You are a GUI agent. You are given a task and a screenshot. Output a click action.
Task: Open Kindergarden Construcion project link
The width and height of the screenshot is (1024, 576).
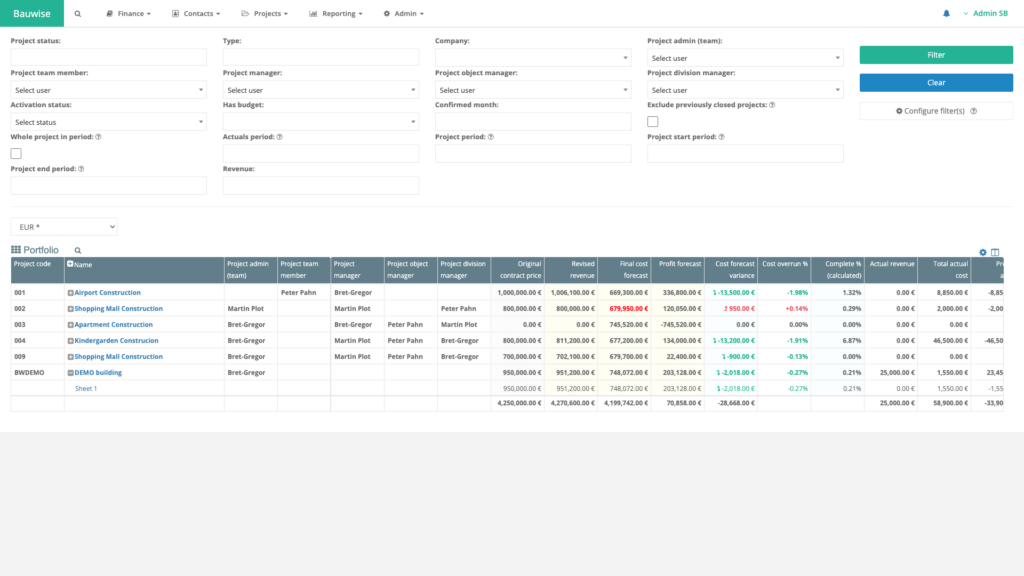coord(116,341)
